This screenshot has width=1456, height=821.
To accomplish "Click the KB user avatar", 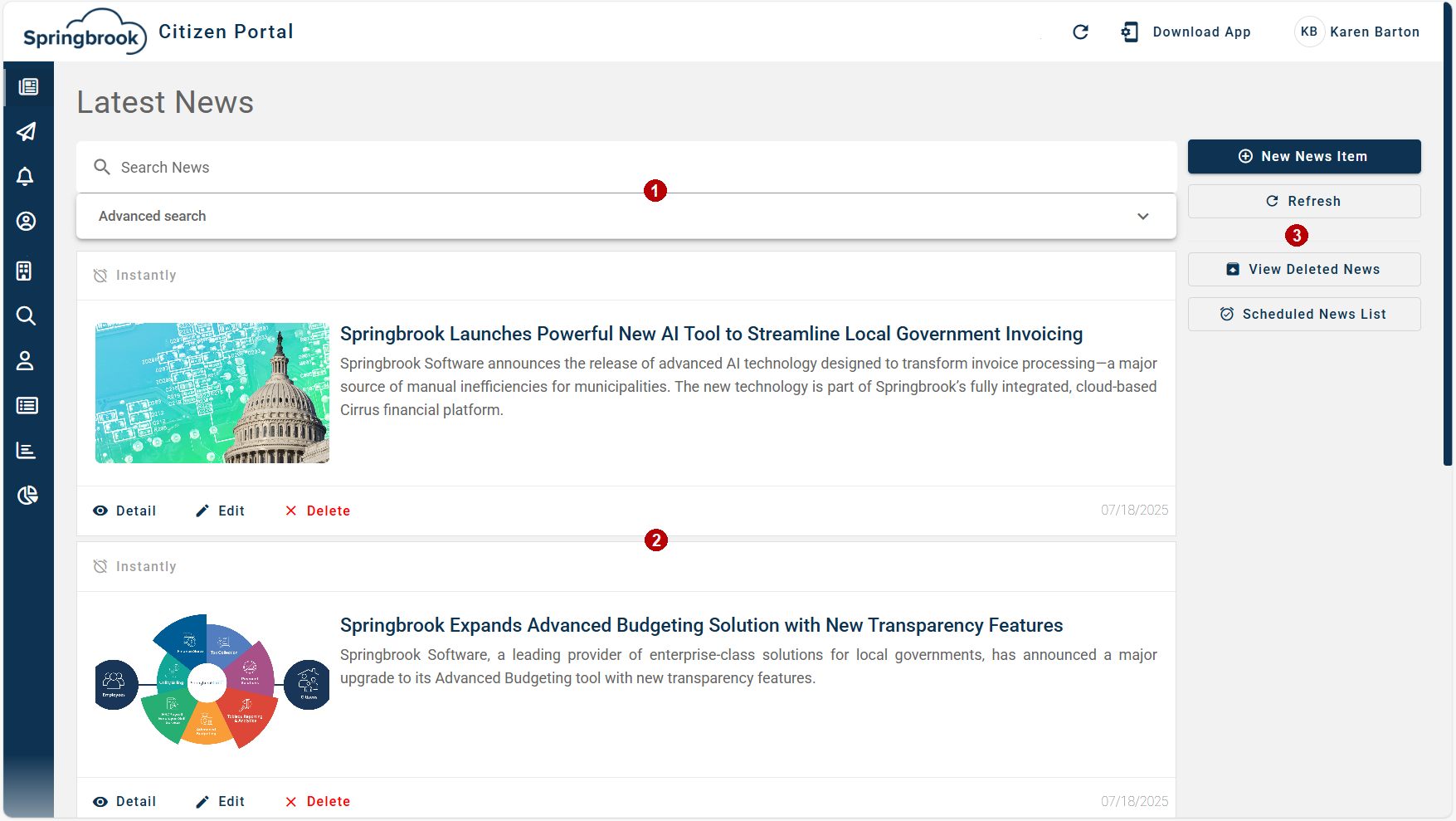I will (x=1309, y=32).
